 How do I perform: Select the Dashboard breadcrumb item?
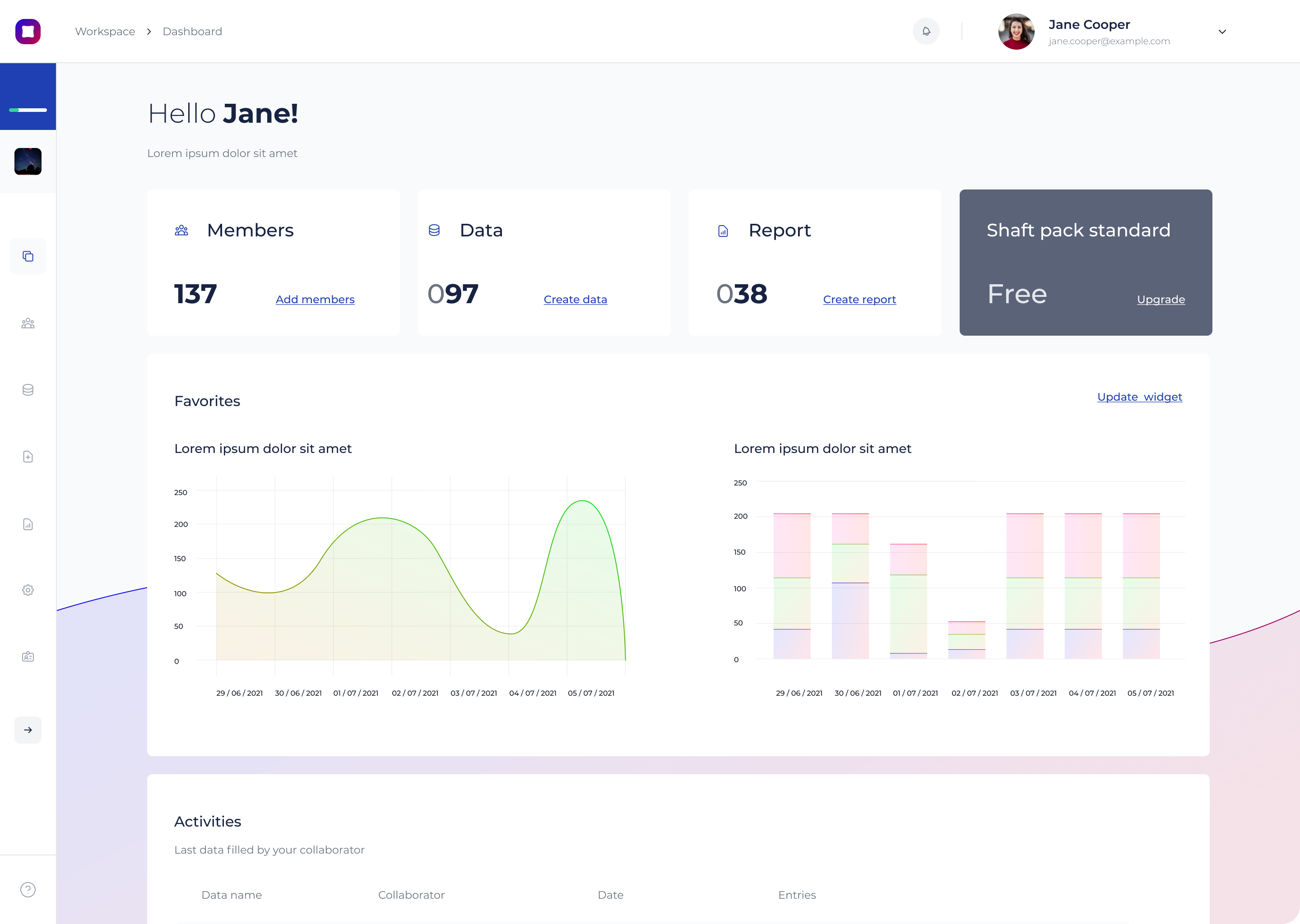pos(192,32)
